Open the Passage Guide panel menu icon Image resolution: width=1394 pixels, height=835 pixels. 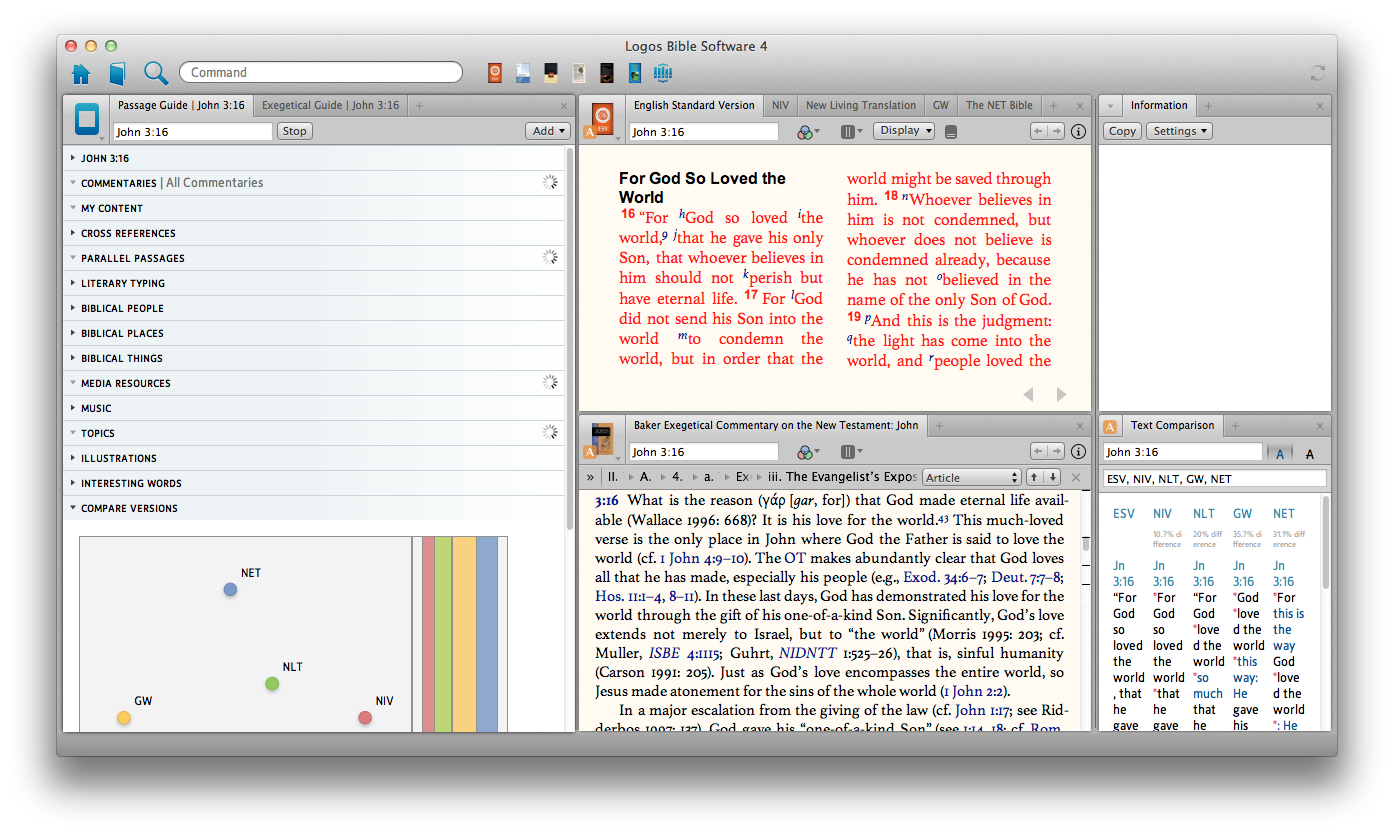(x=87, y=120)
